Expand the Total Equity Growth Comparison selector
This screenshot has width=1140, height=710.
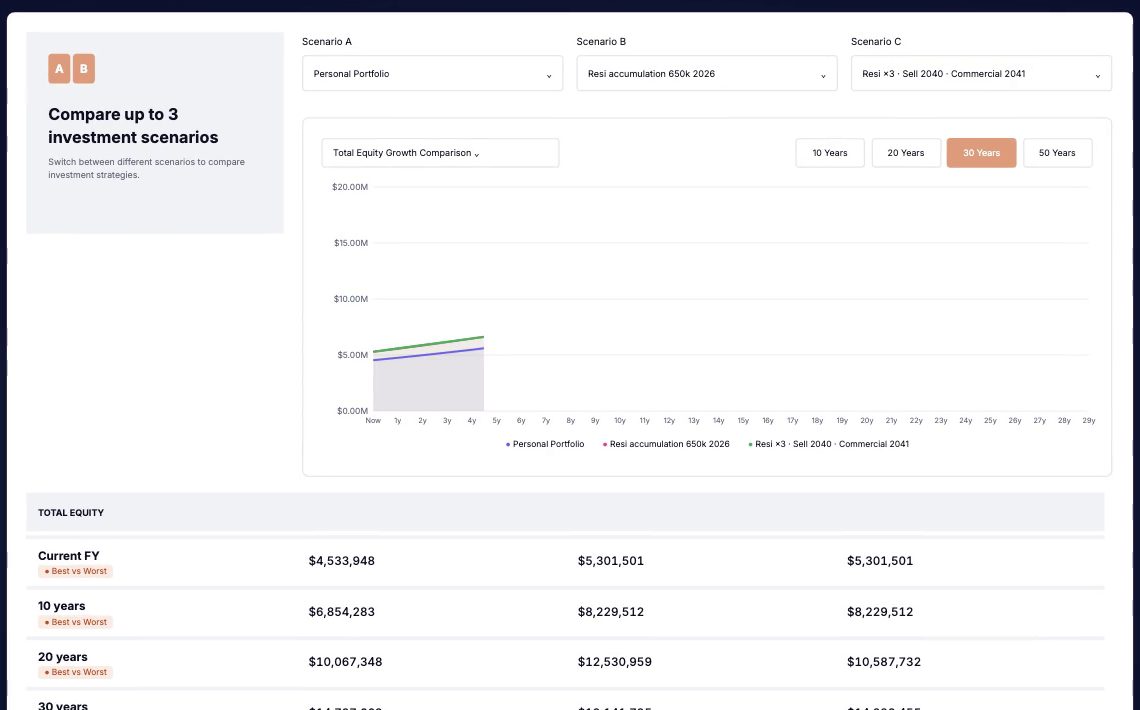(x=440, y=153)
